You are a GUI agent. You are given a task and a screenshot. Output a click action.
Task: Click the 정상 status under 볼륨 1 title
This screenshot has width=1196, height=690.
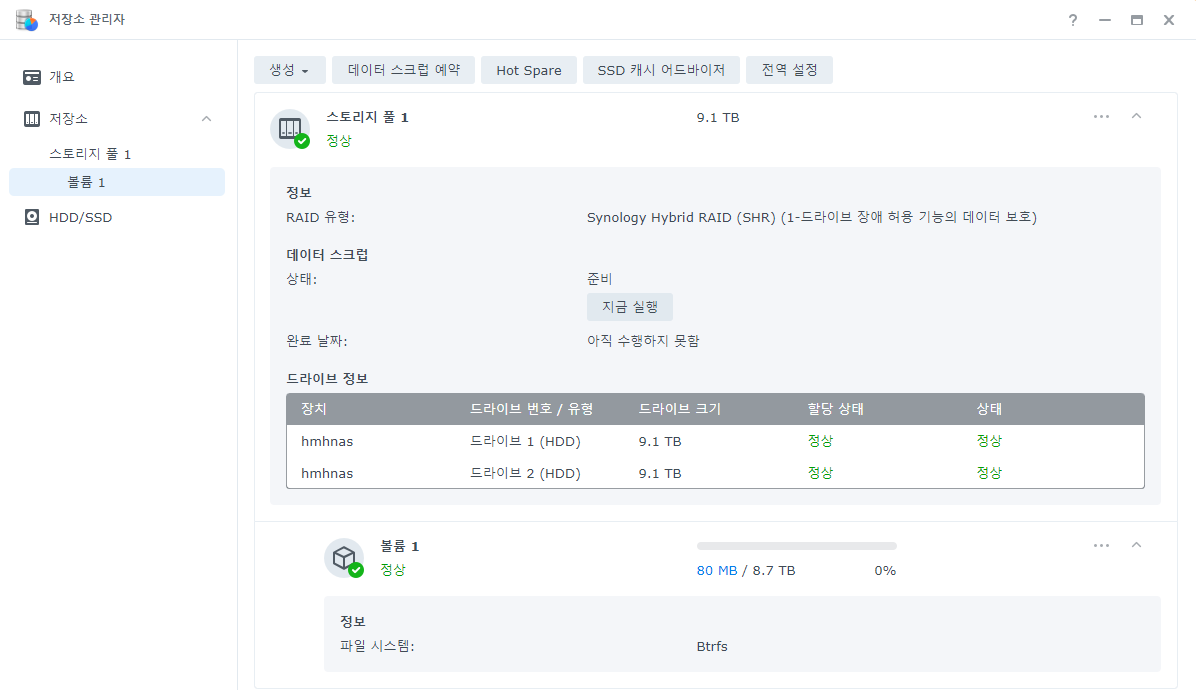click(393, 570)
